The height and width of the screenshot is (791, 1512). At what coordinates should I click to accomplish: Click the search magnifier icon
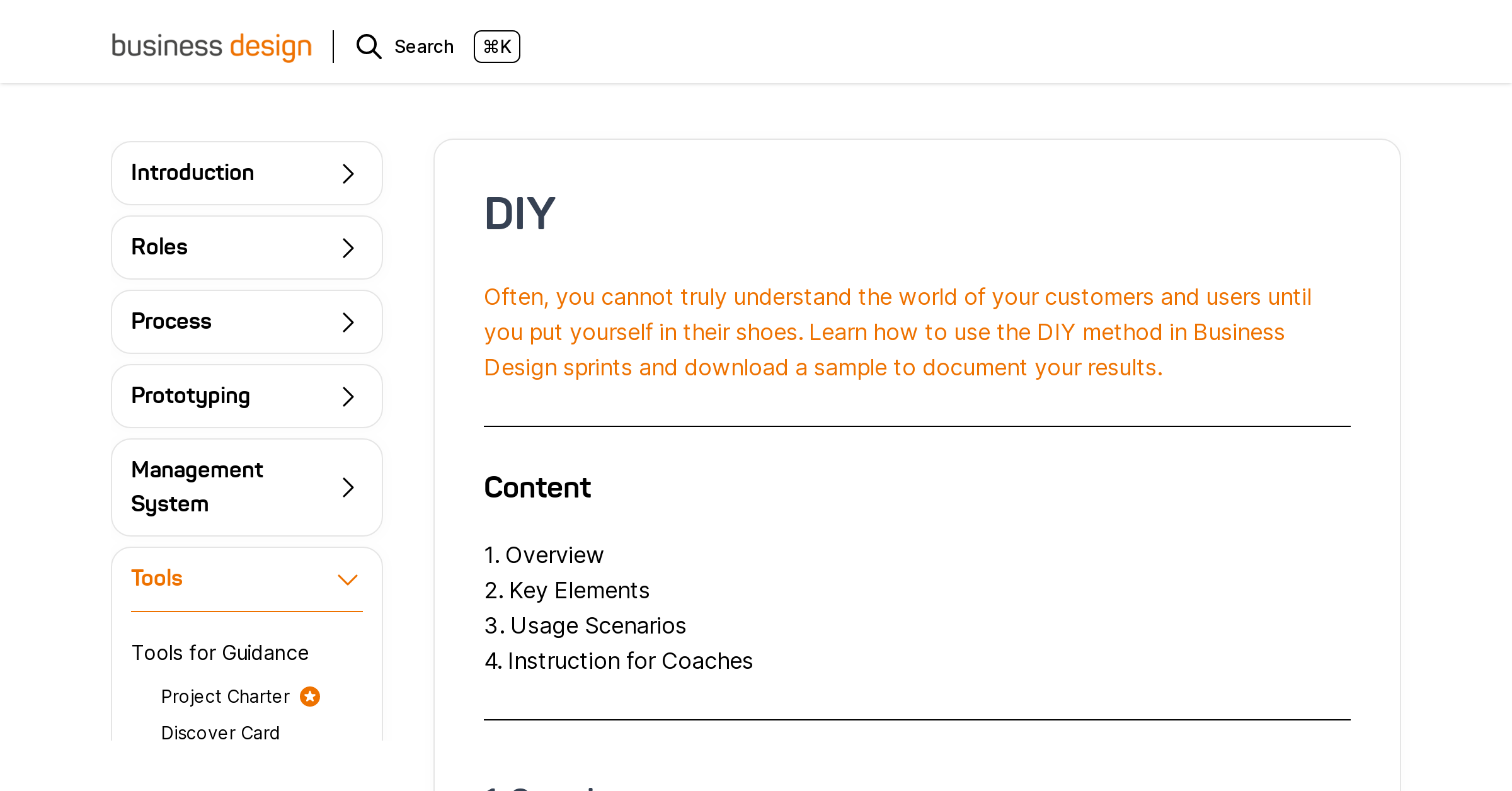369,47
